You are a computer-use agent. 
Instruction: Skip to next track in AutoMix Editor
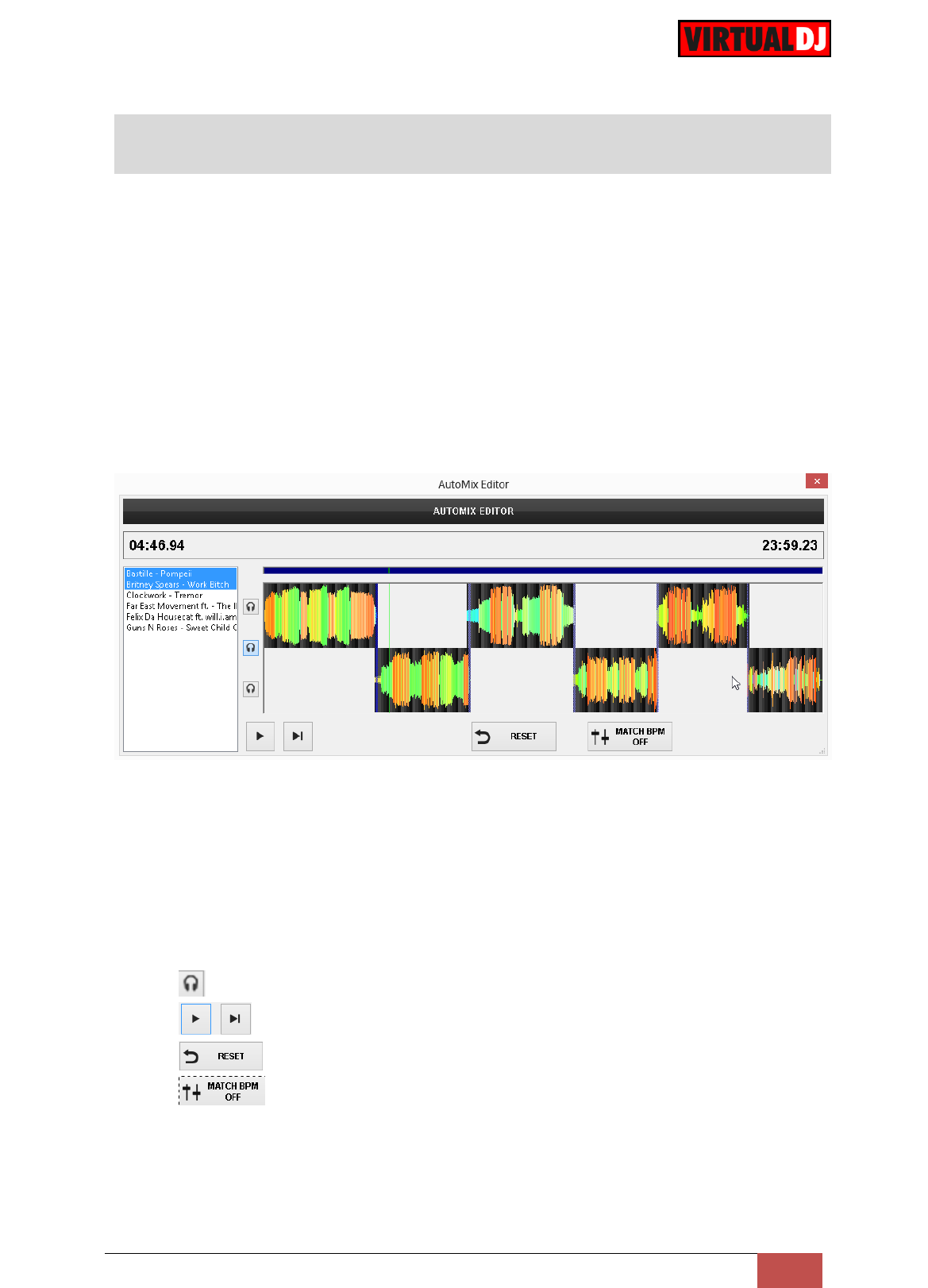click(298, 736)
